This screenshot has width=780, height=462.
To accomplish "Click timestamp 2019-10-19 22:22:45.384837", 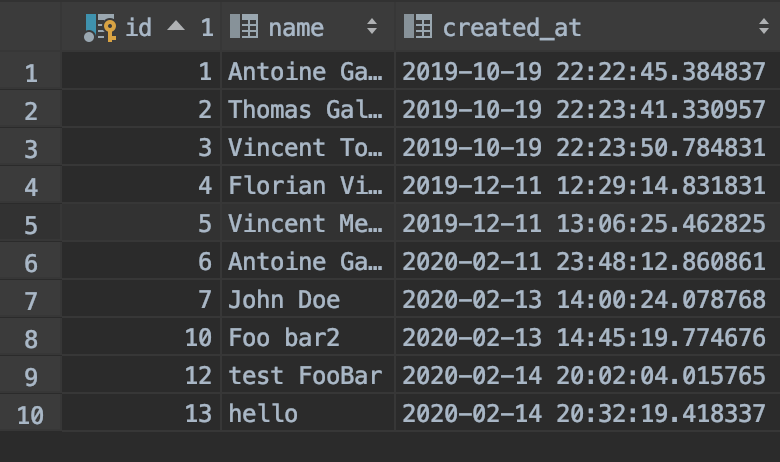I will (584, 72).
